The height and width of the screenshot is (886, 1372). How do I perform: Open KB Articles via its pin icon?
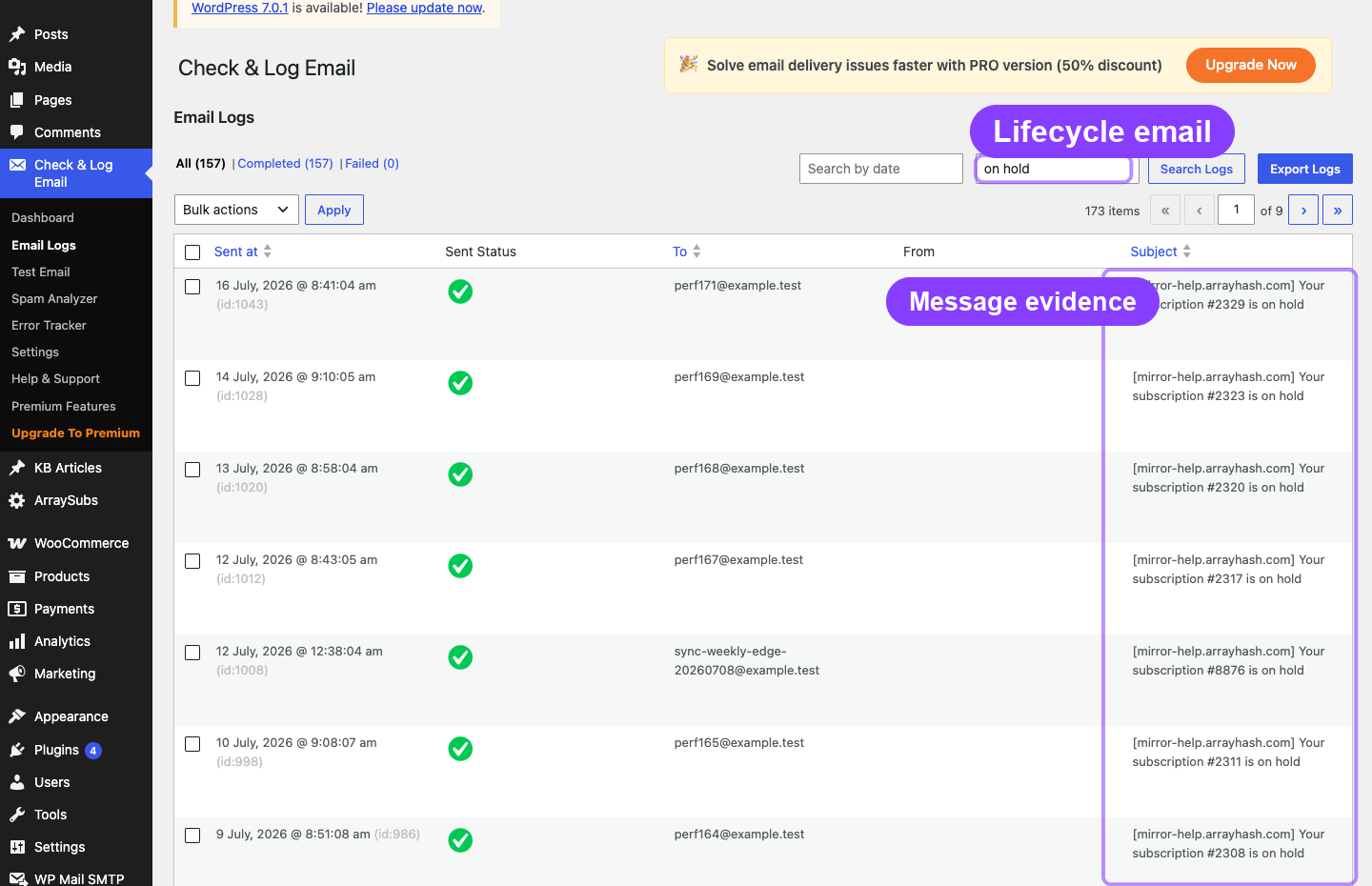(17, 468)
